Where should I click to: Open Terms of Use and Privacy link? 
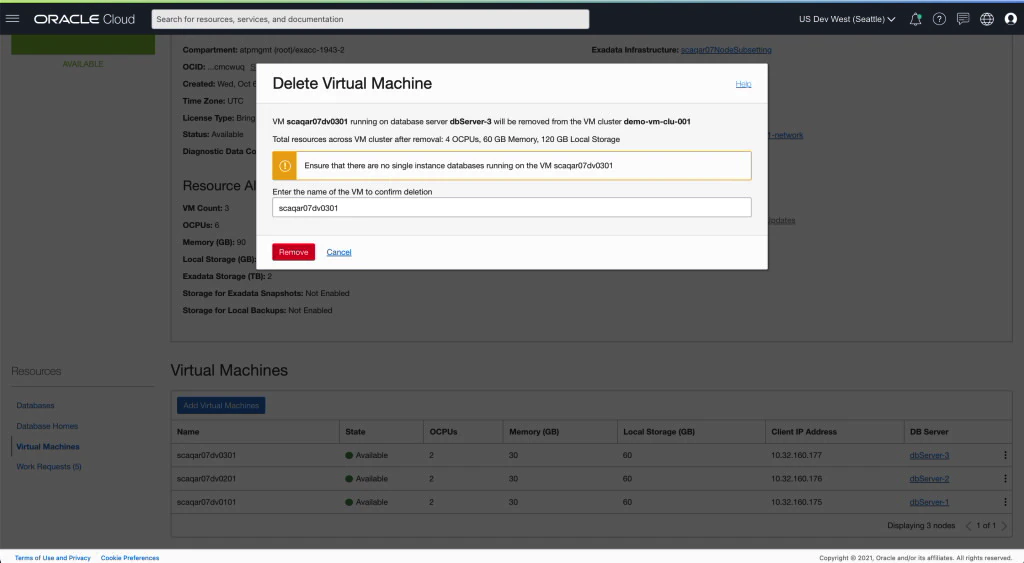click(x=53, y=558)
